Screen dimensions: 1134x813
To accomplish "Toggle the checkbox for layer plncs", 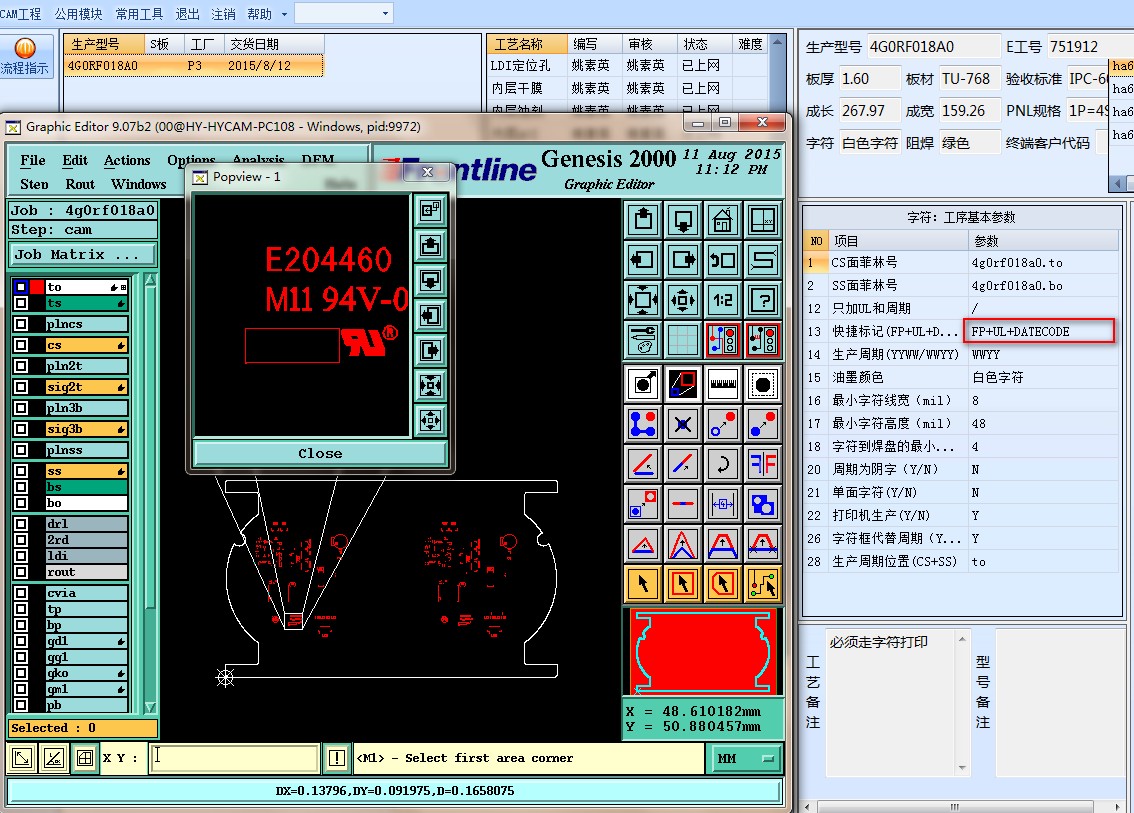I will [x=21, y=324].
